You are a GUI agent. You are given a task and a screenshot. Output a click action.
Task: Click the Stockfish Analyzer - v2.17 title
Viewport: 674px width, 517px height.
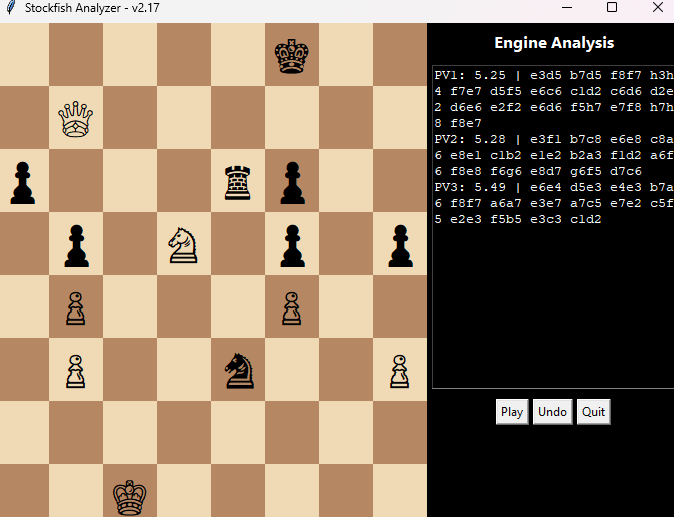pos(92,8)
